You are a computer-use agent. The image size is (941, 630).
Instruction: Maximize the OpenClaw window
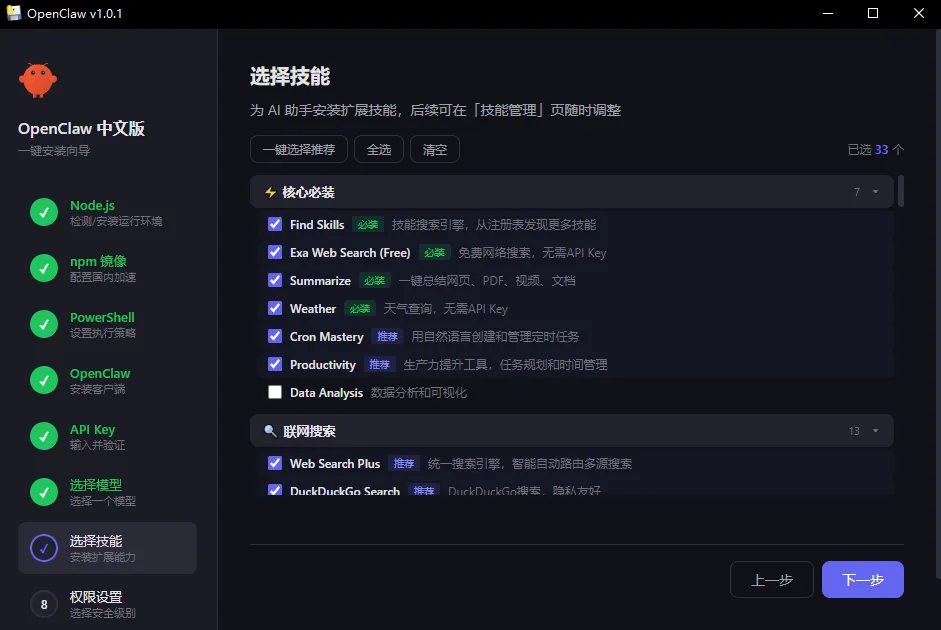873,13
